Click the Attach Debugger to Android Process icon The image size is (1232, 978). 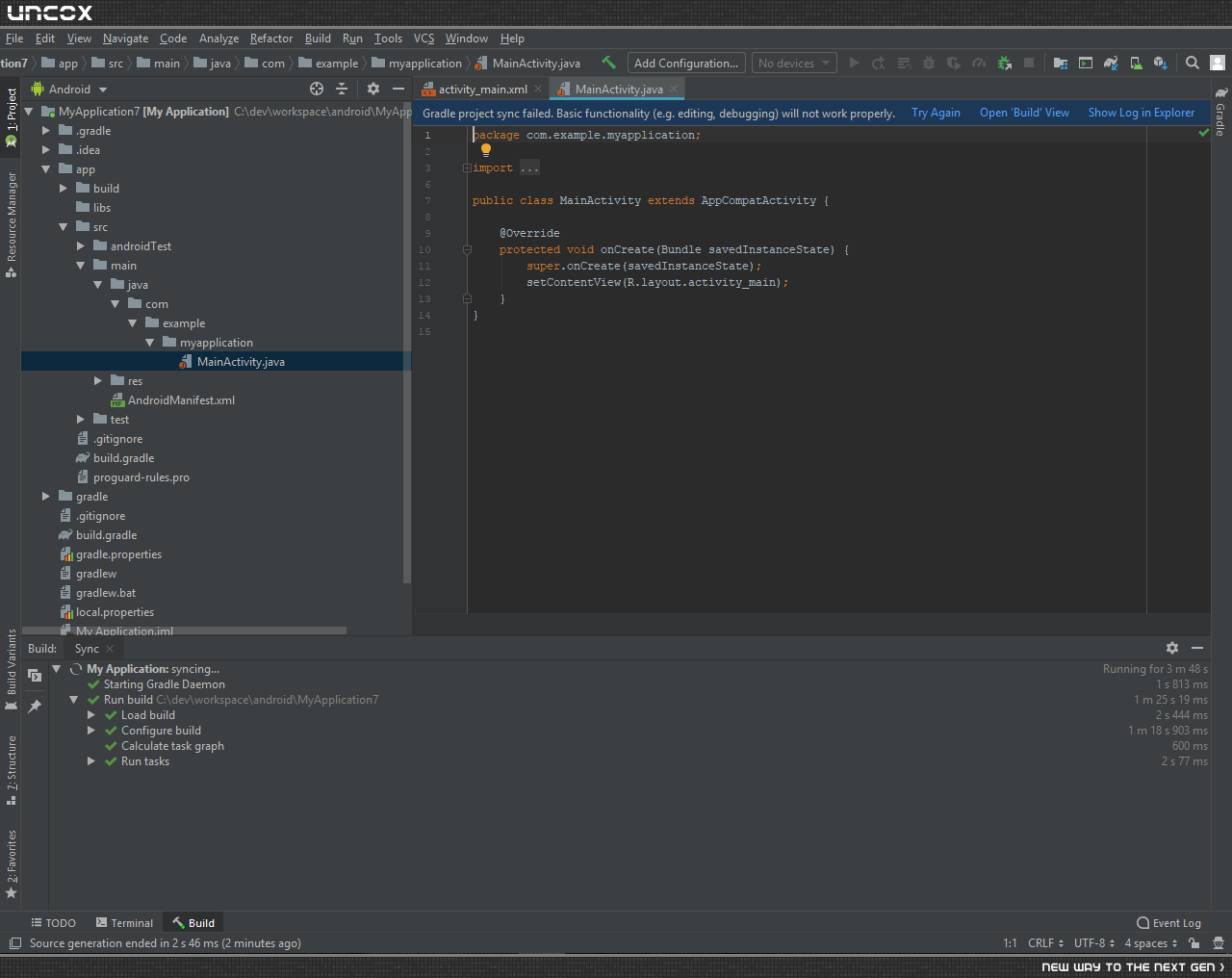pos(1004,63)
